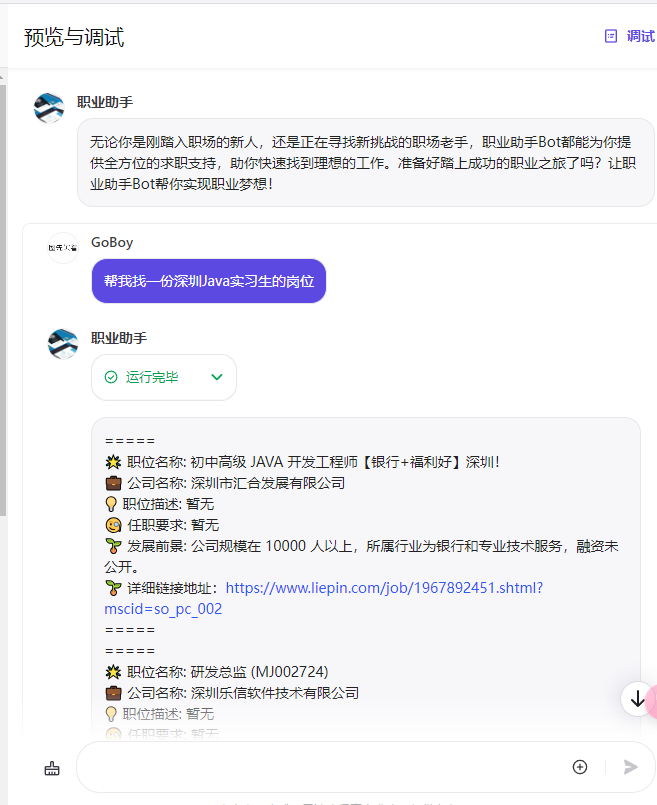Image resolution: width=657 pixels, height=805 pixels.
Task: Click the scroll-to-bottom arrow button
Action: (x=637, y=699)
